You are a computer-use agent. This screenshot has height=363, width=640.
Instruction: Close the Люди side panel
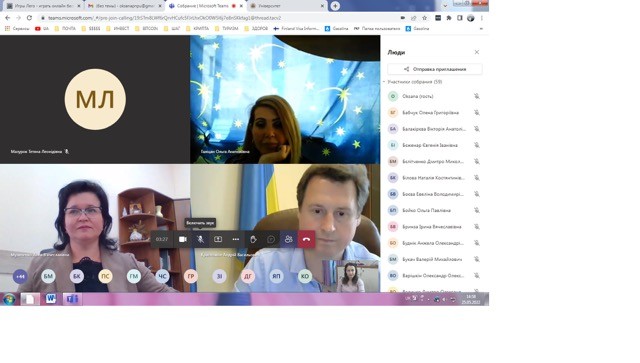tap(476, 52)
